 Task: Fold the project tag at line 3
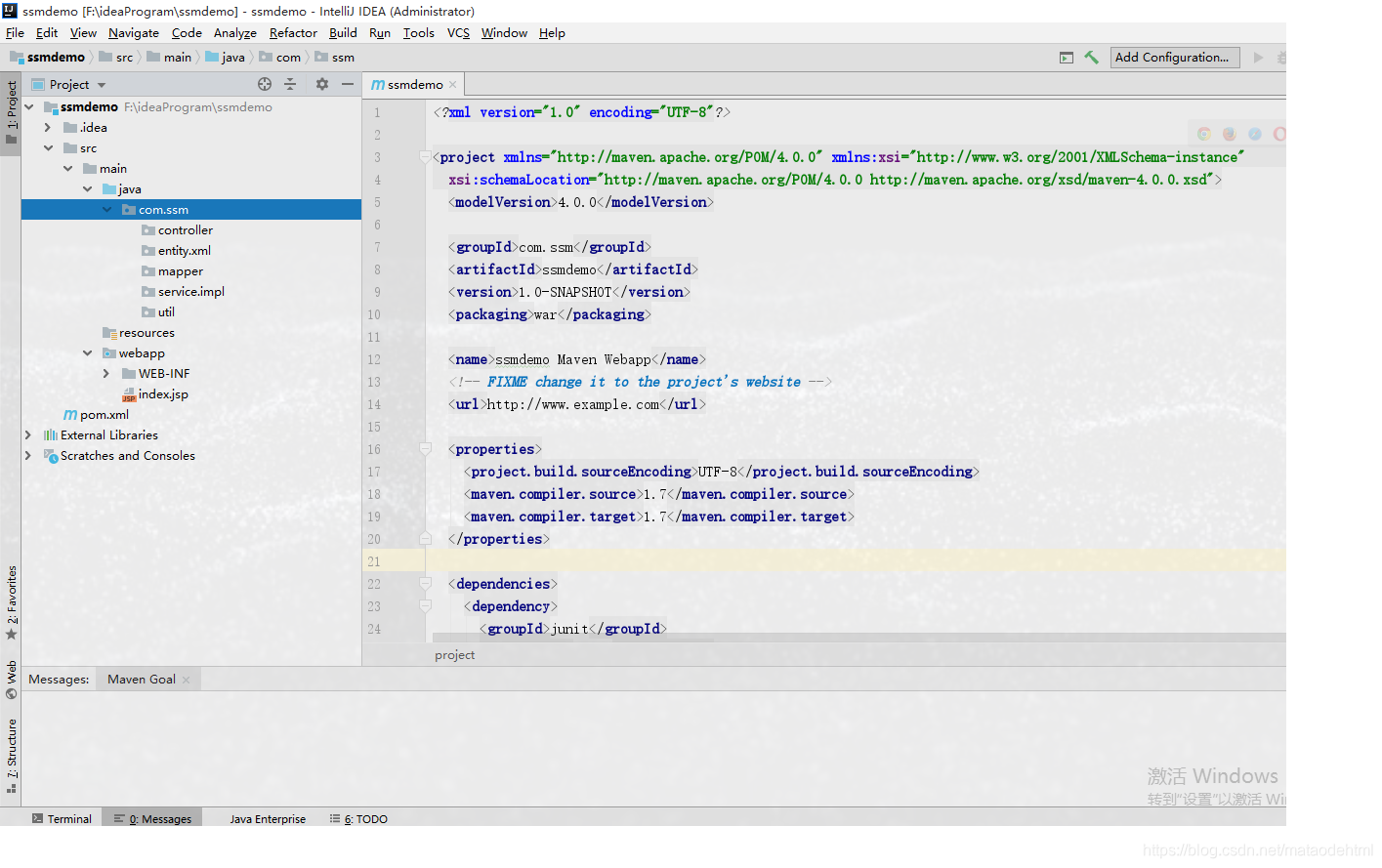(426, 157)
